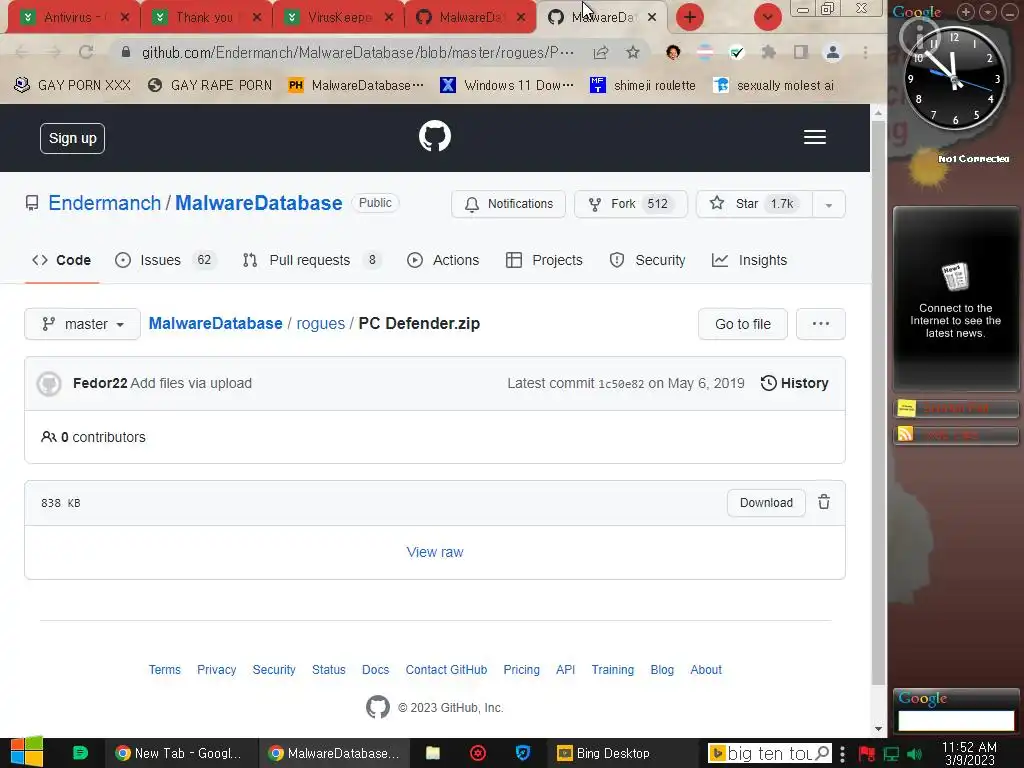Screen dimensions: 1024x768
Task: Switch to Thank you browser tab
Action: 205,17
